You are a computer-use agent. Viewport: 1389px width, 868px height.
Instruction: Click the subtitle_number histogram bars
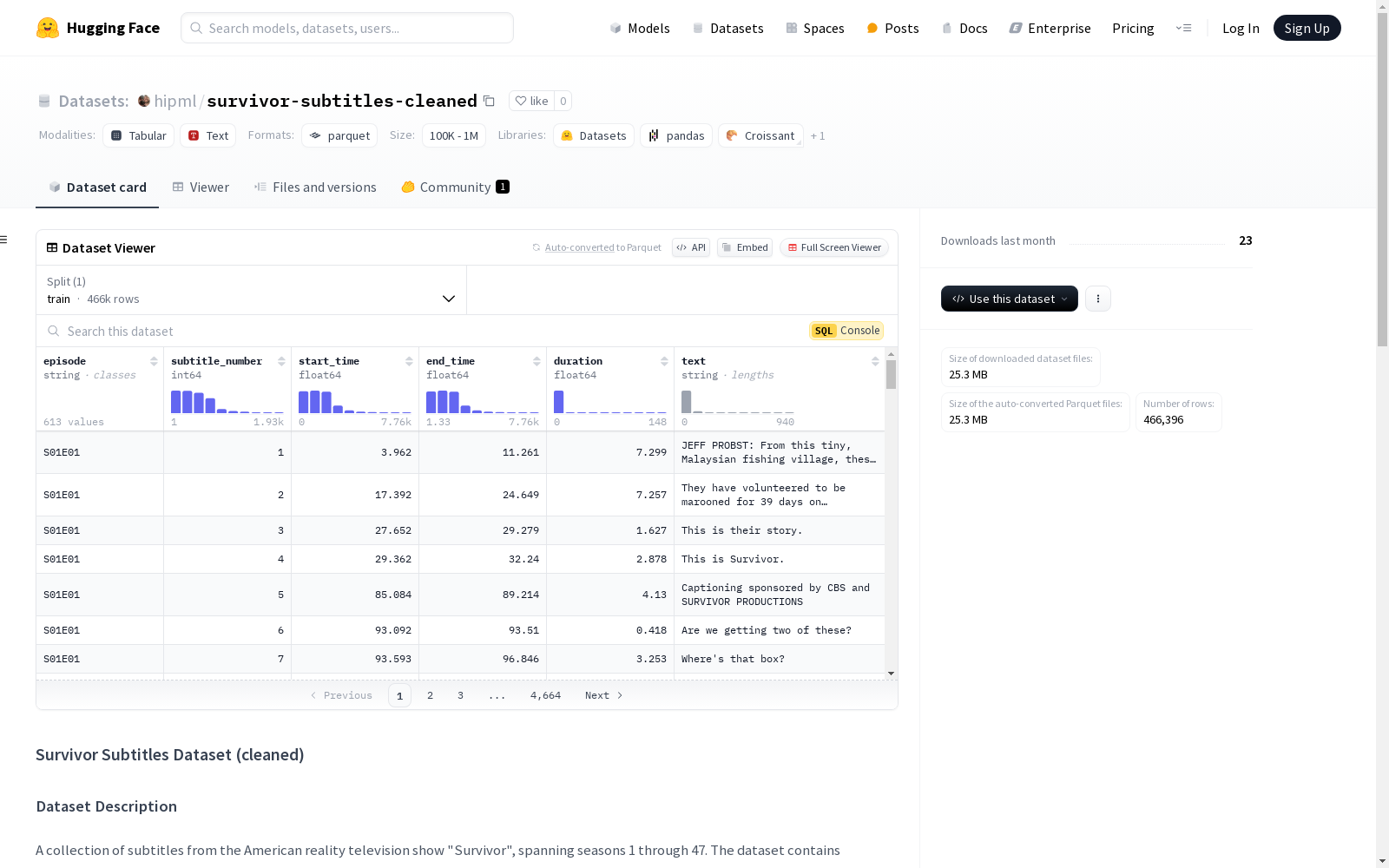pos(227,402)
